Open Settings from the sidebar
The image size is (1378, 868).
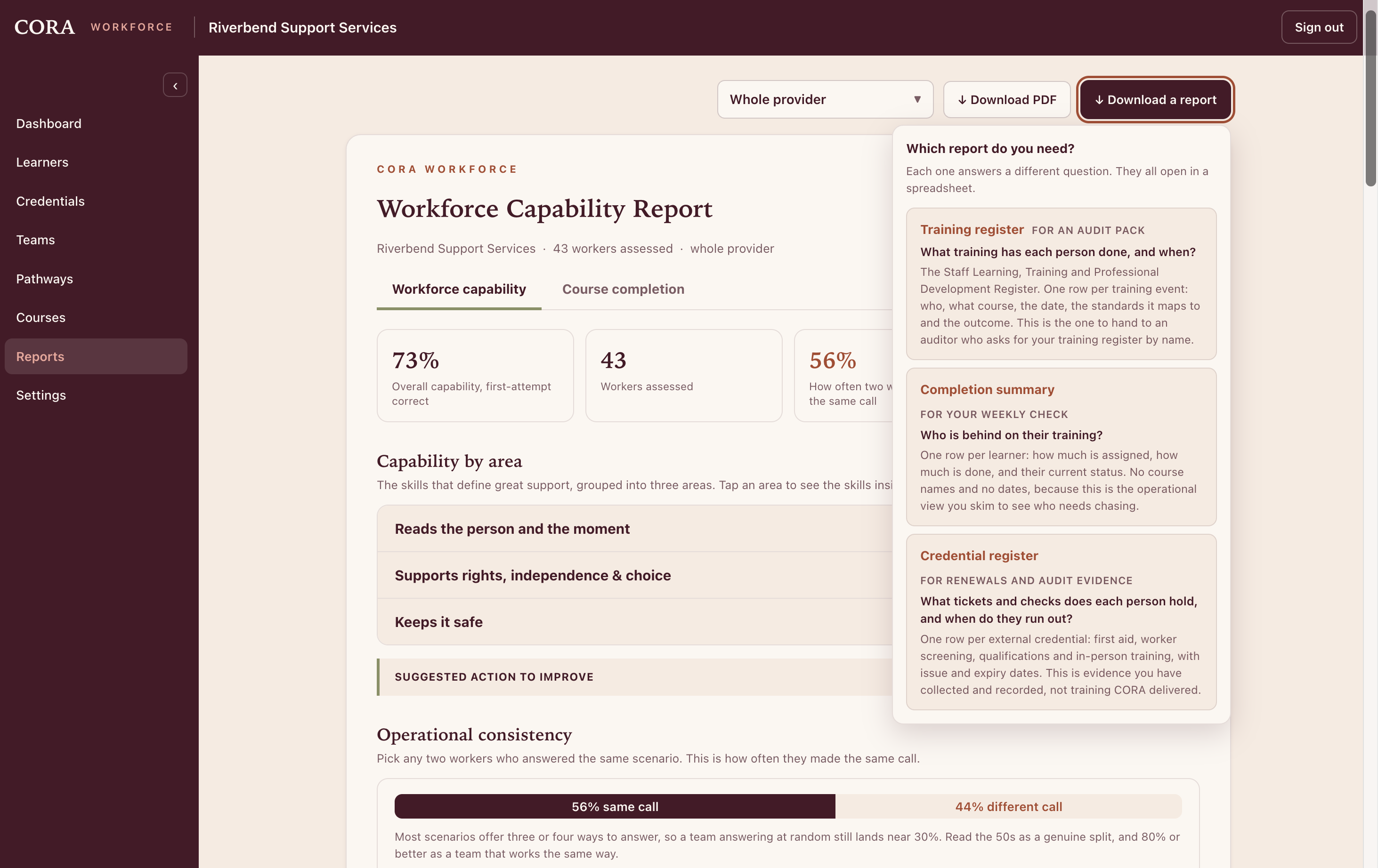(96, 395)
